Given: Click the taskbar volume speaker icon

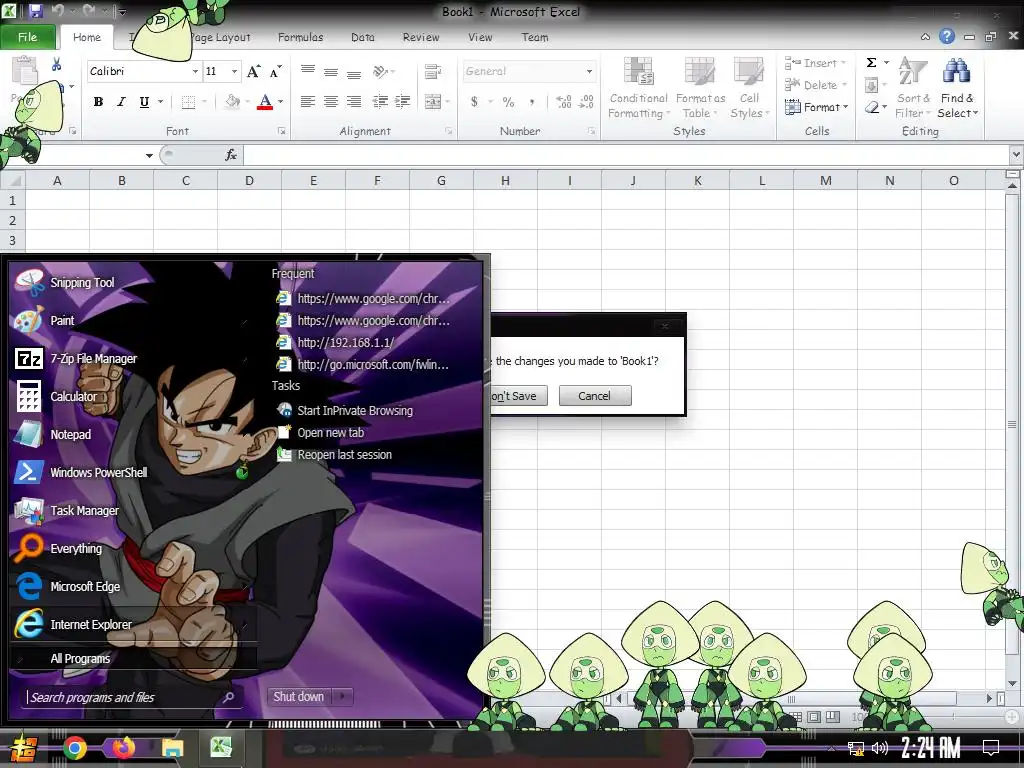Looking at the screenshot, I should 880,748.
